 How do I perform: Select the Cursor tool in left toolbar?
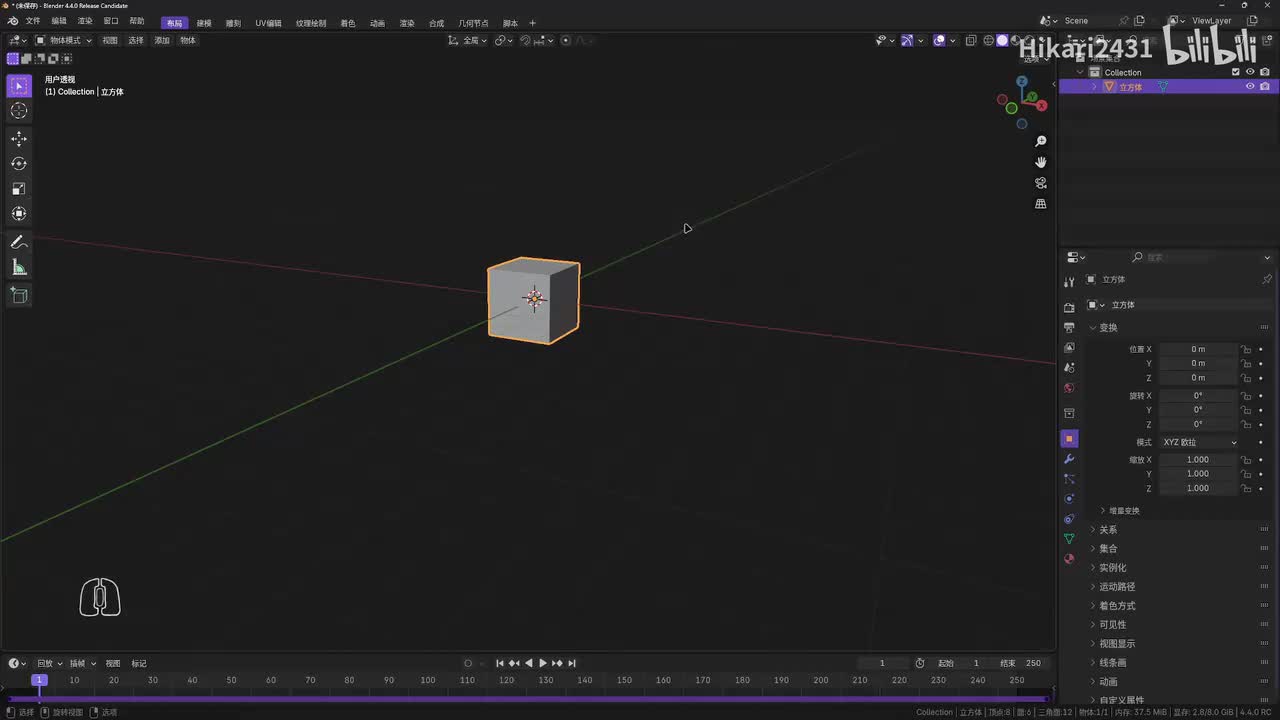coord(19,111)
